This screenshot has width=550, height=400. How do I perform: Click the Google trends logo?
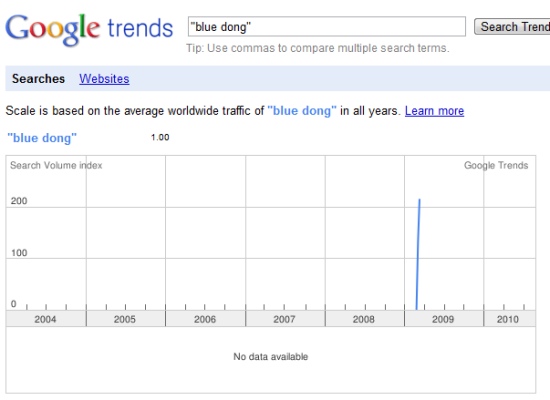tap(89, 30)
